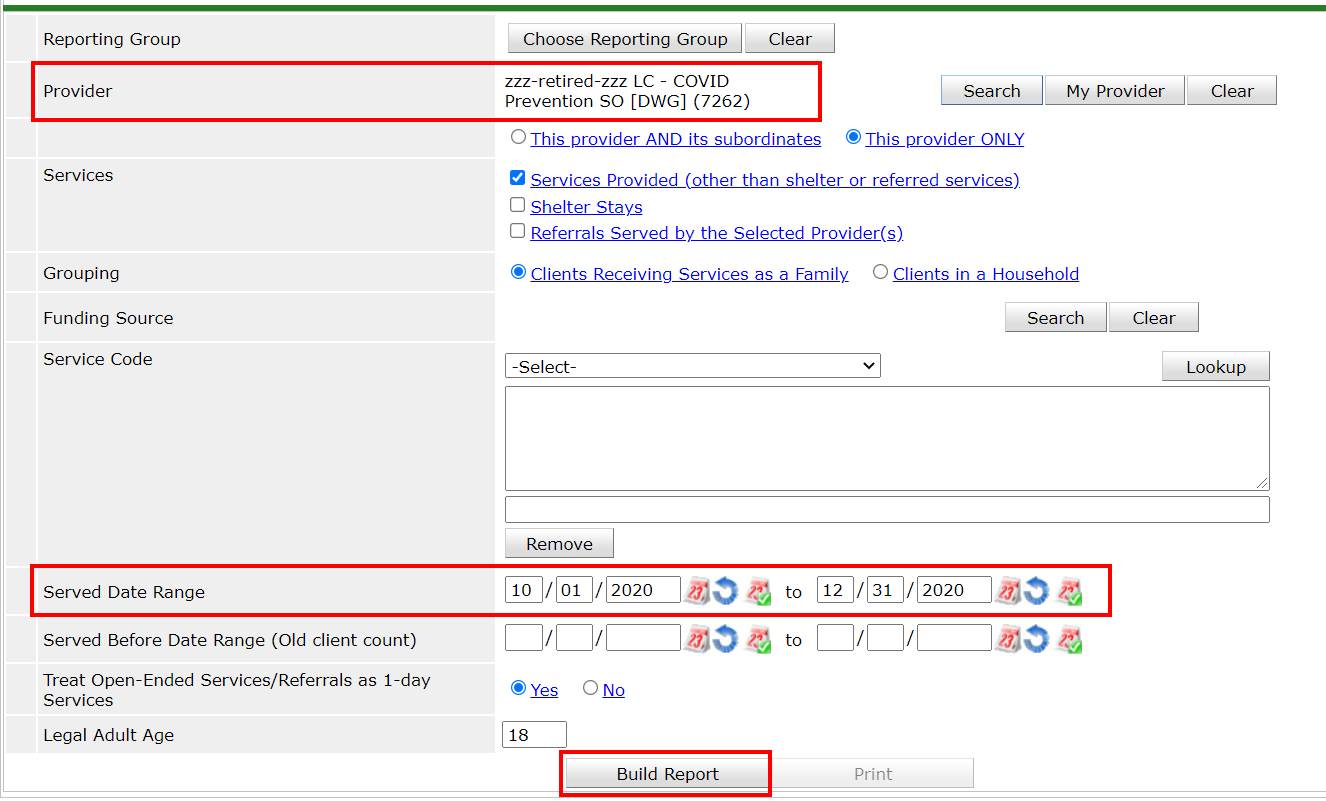
Task: Open calendar picker for Served Before start date
Action: (696, 638)
